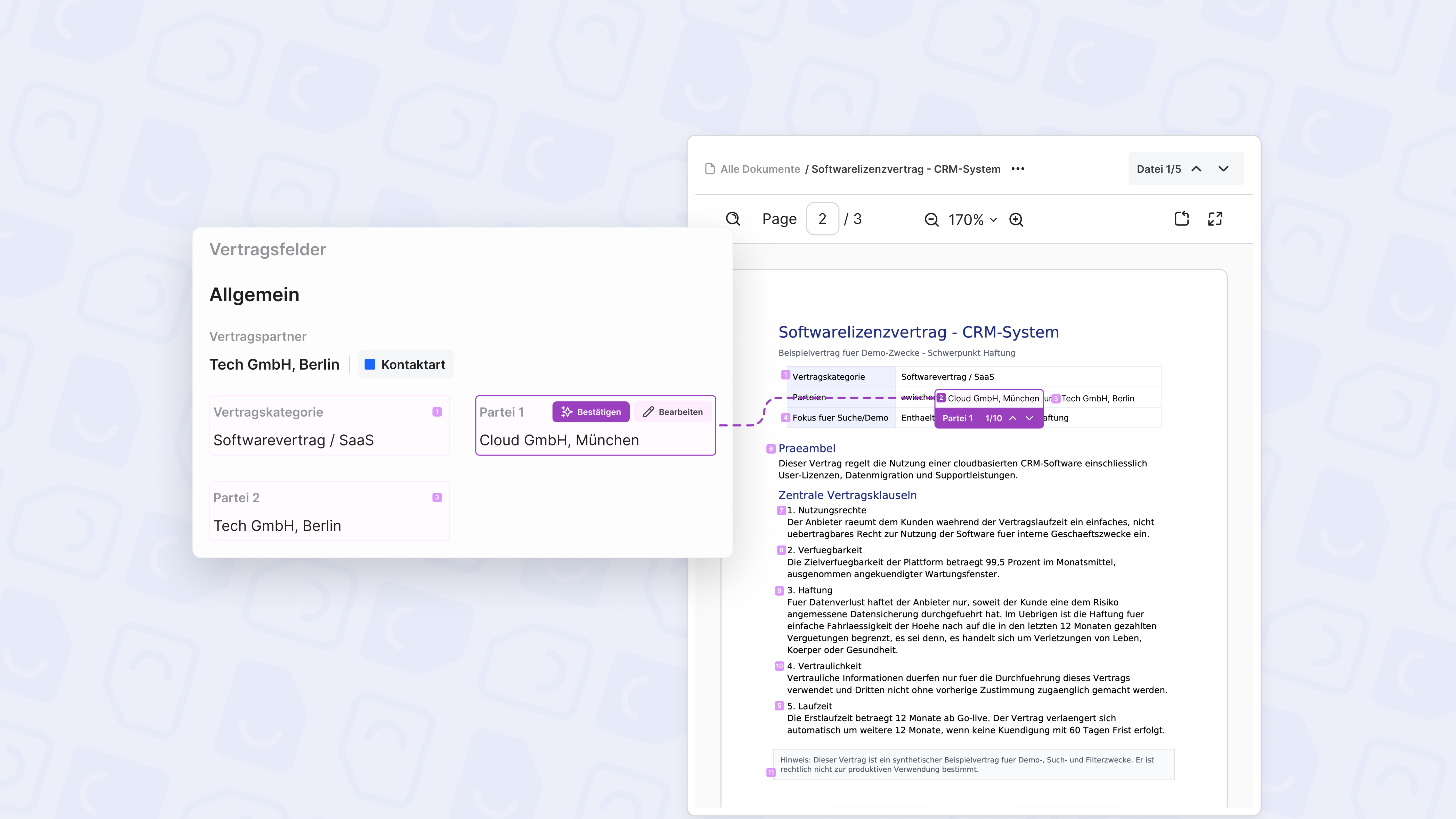Screen dimensions: 1456x819
Task: Click the Fokus fuer Suche/Demo table label
Action: pos(840,418)
